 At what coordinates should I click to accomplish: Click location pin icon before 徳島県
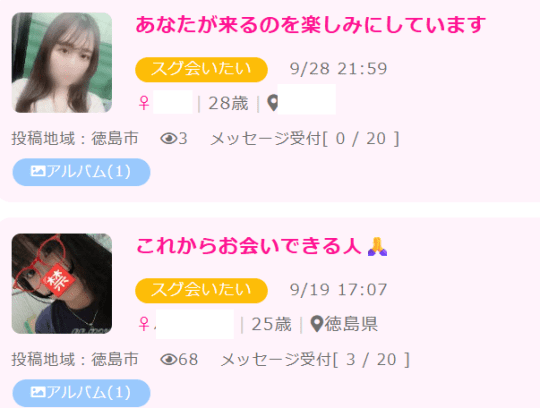pos(317,324)
